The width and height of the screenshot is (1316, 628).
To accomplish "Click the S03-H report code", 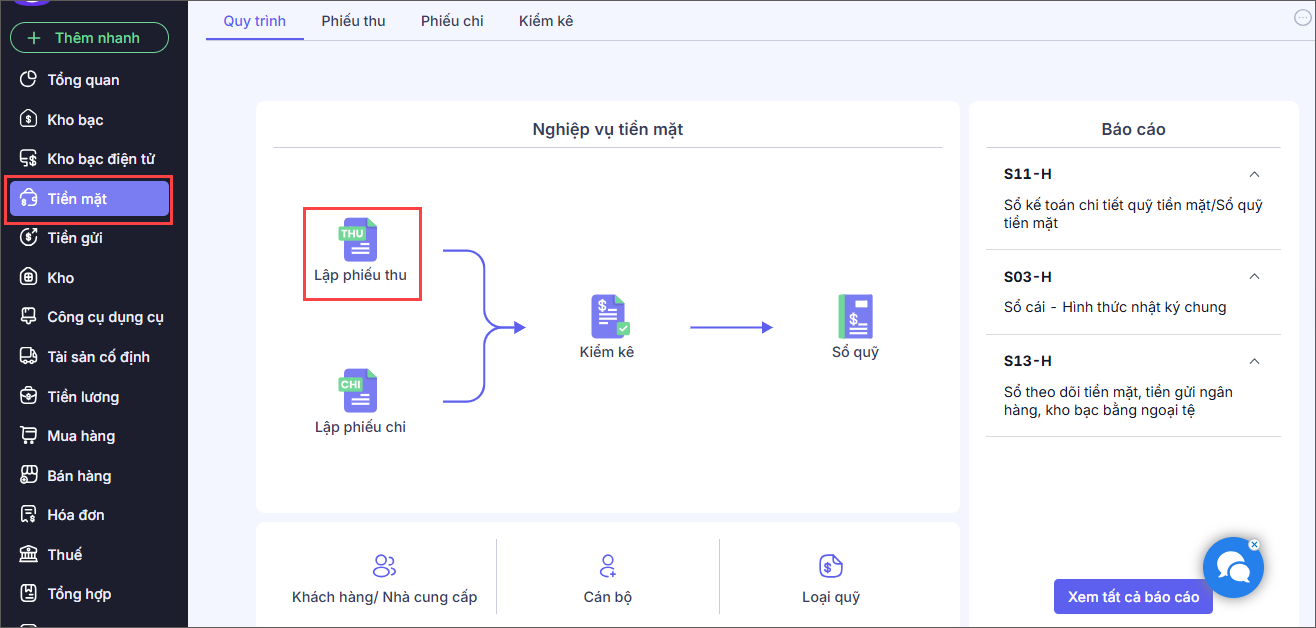I will (1028, 277).
